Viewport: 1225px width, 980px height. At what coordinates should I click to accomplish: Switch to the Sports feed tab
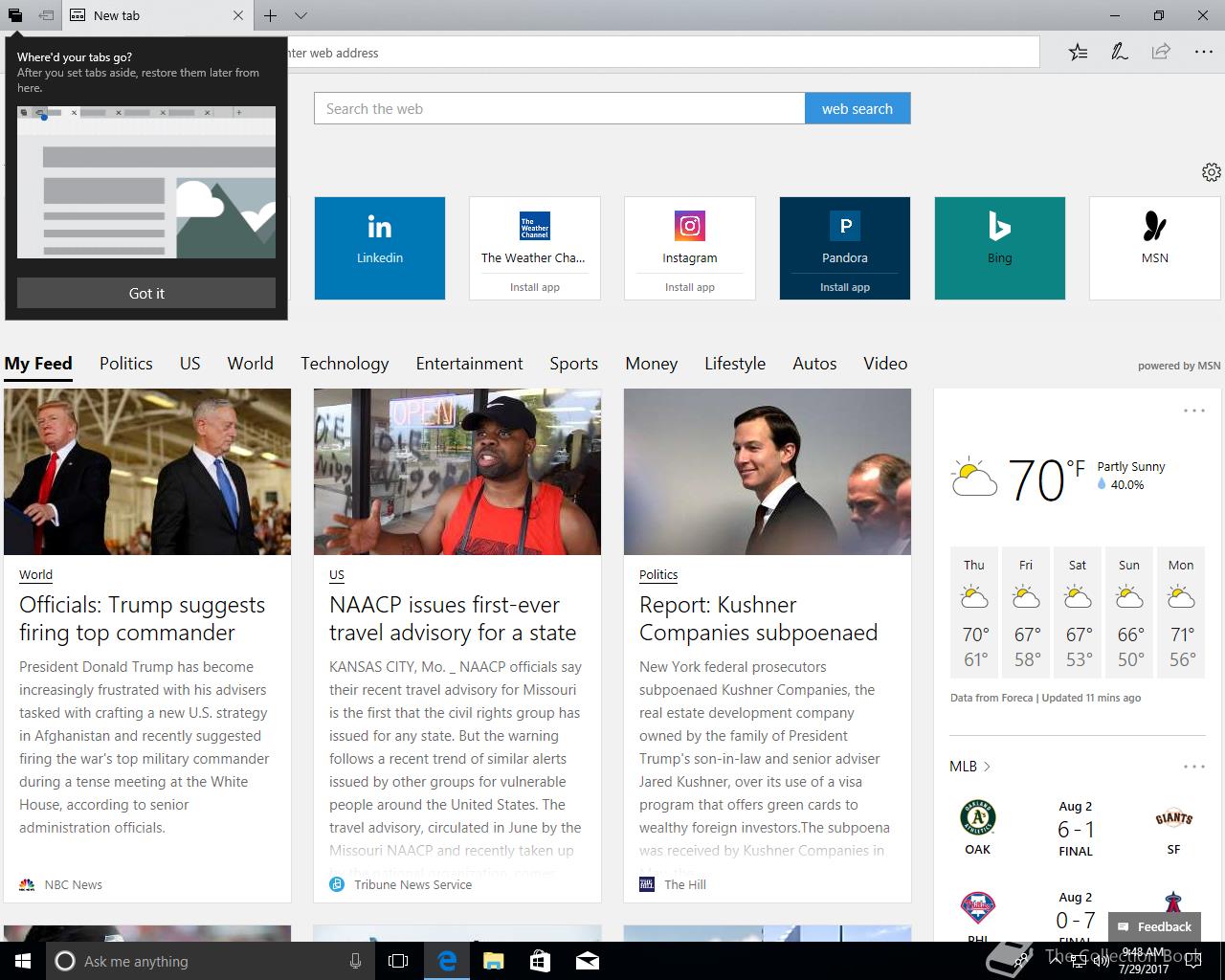coord(574,364)
